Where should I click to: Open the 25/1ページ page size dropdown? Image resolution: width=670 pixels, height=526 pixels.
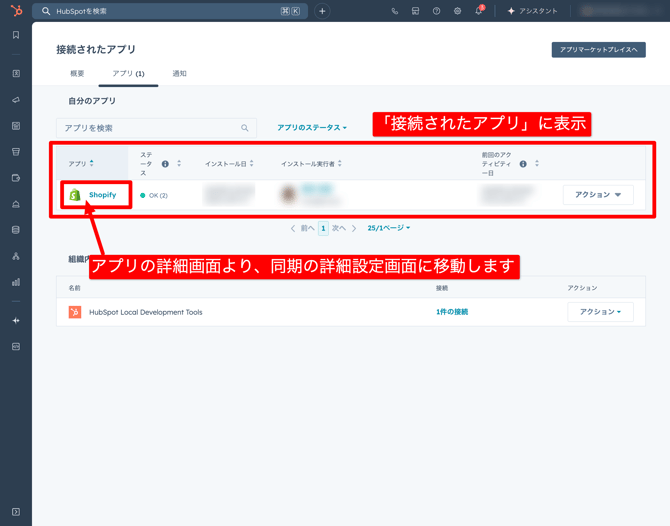click(x=388, y=228)
